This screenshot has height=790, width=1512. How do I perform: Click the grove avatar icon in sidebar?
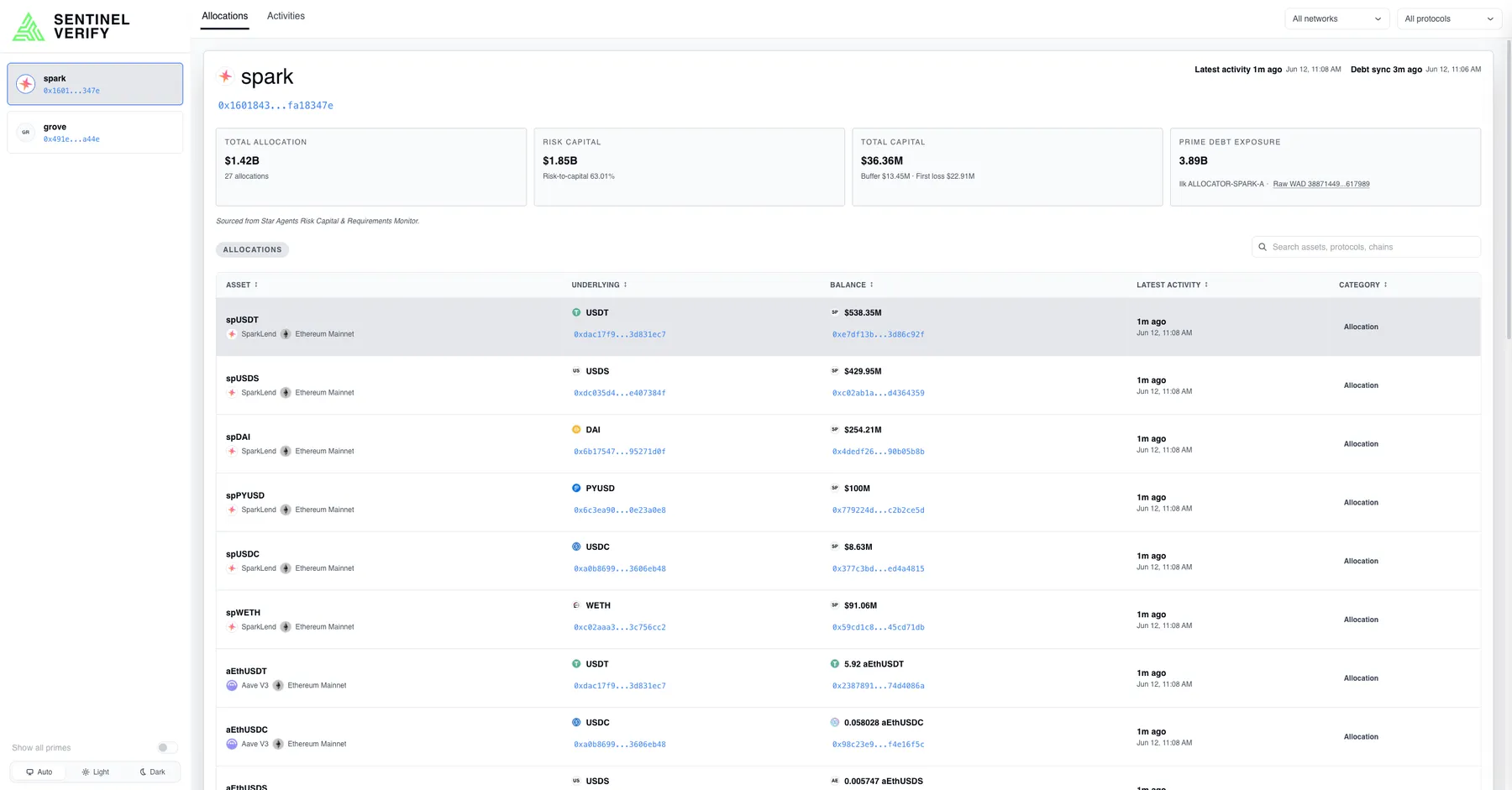pos(26,132)
